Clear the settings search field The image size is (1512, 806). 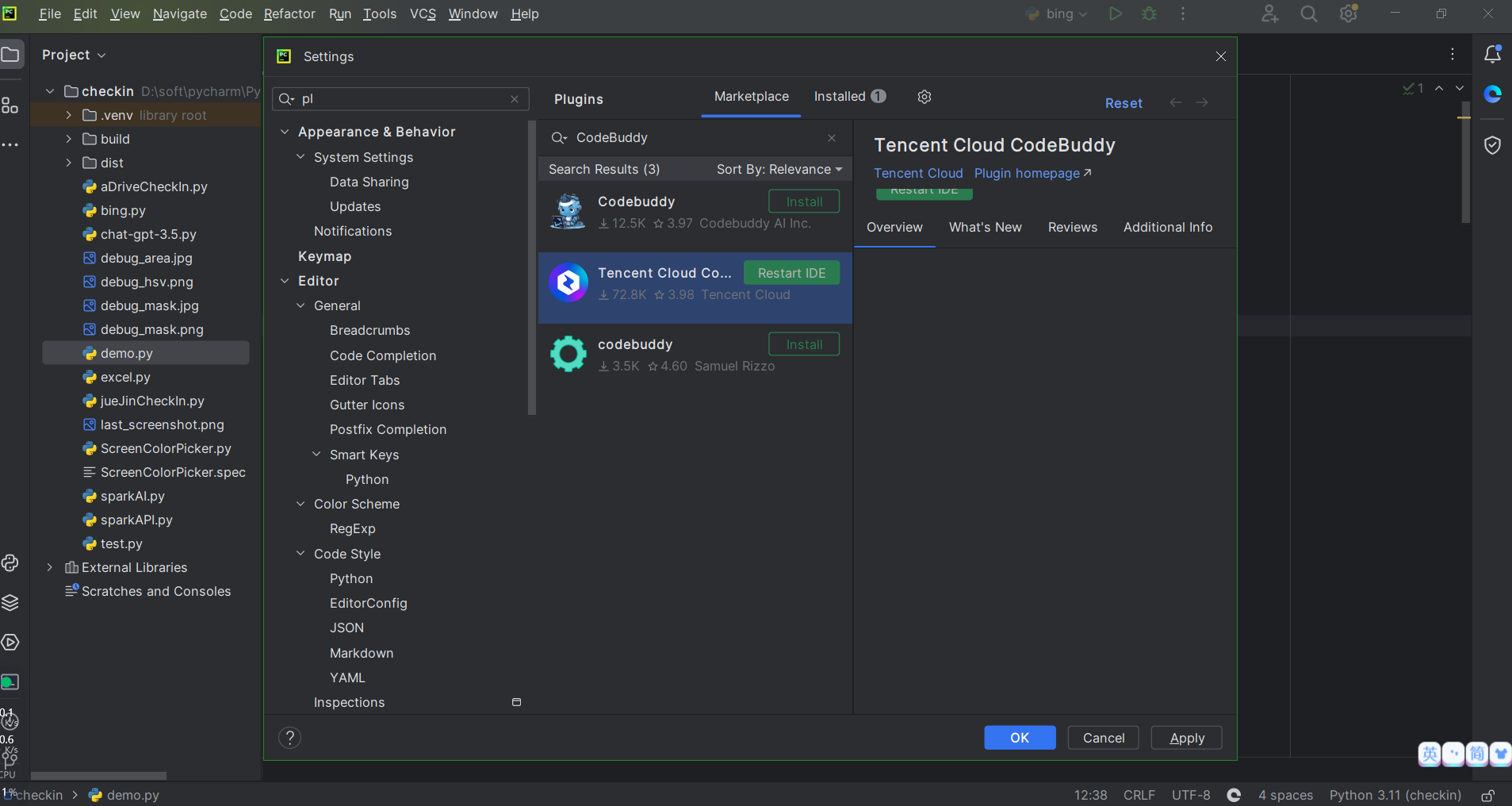coord(515,99)
